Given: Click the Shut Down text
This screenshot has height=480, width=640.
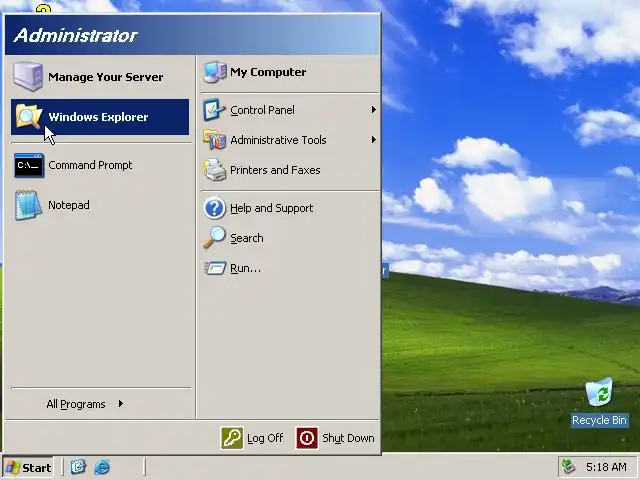Looking at the screenshot, I should pos(348,438).
